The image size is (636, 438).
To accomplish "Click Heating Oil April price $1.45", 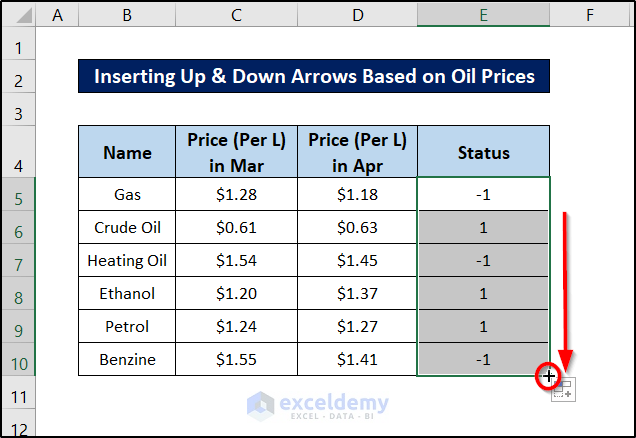I will pyautogui.click(x=355, y=260).
